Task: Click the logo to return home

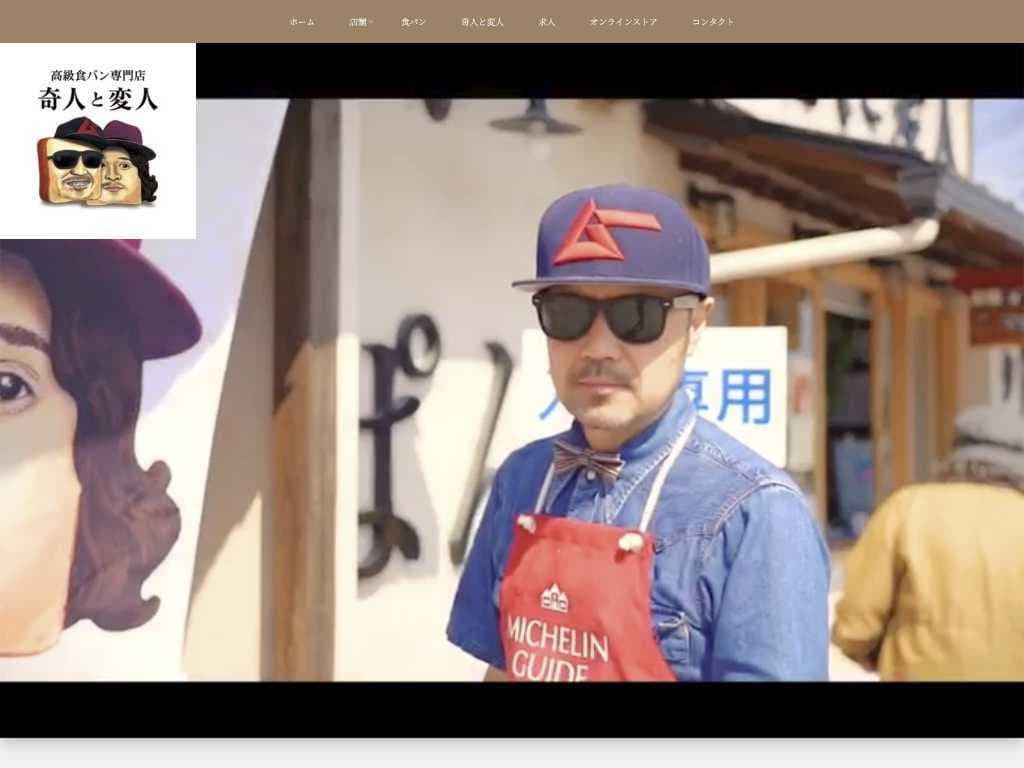Action: pyautogui.click(x=97, y=140)
